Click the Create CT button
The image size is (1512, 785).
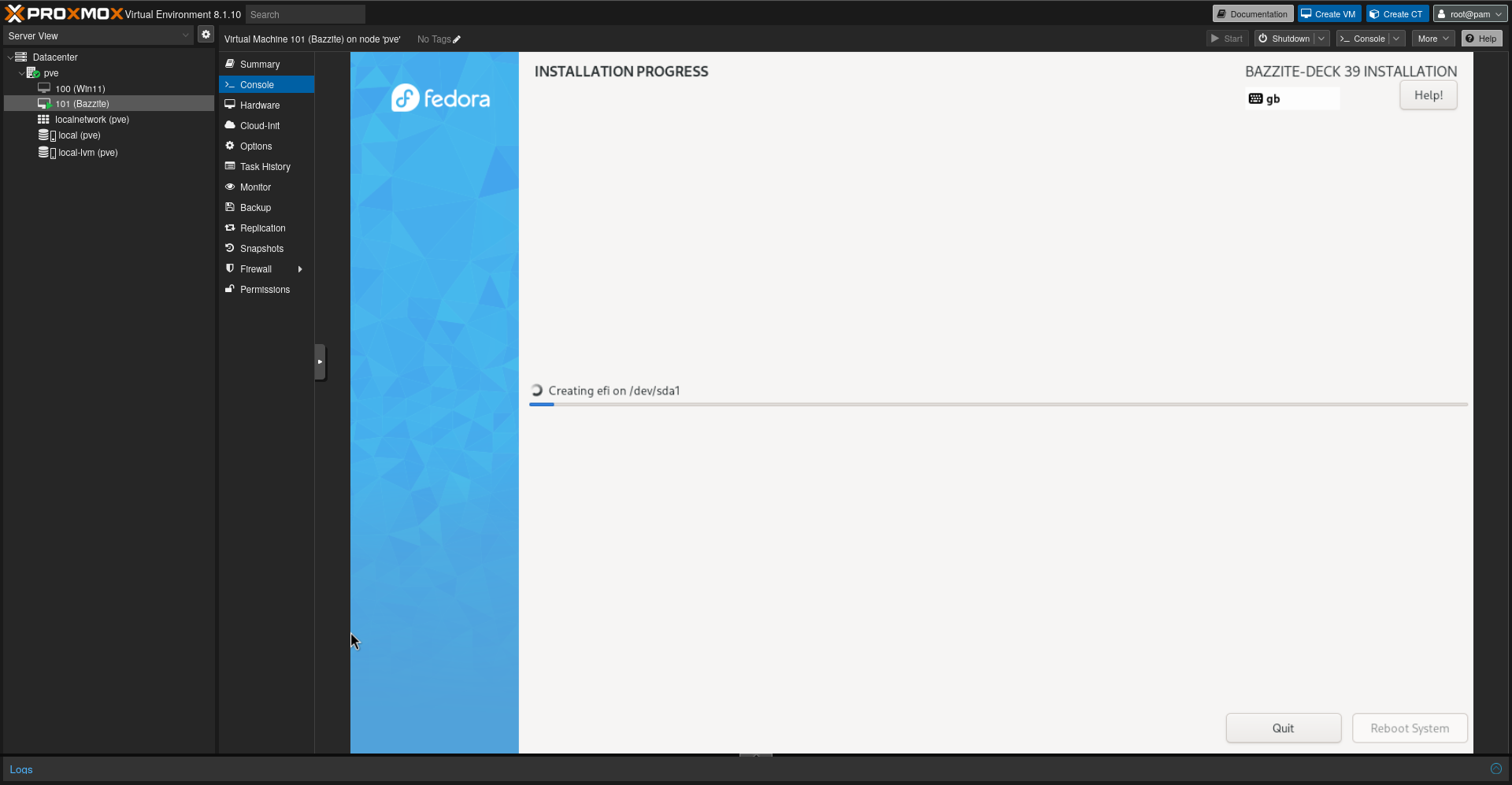(1397, 14)
